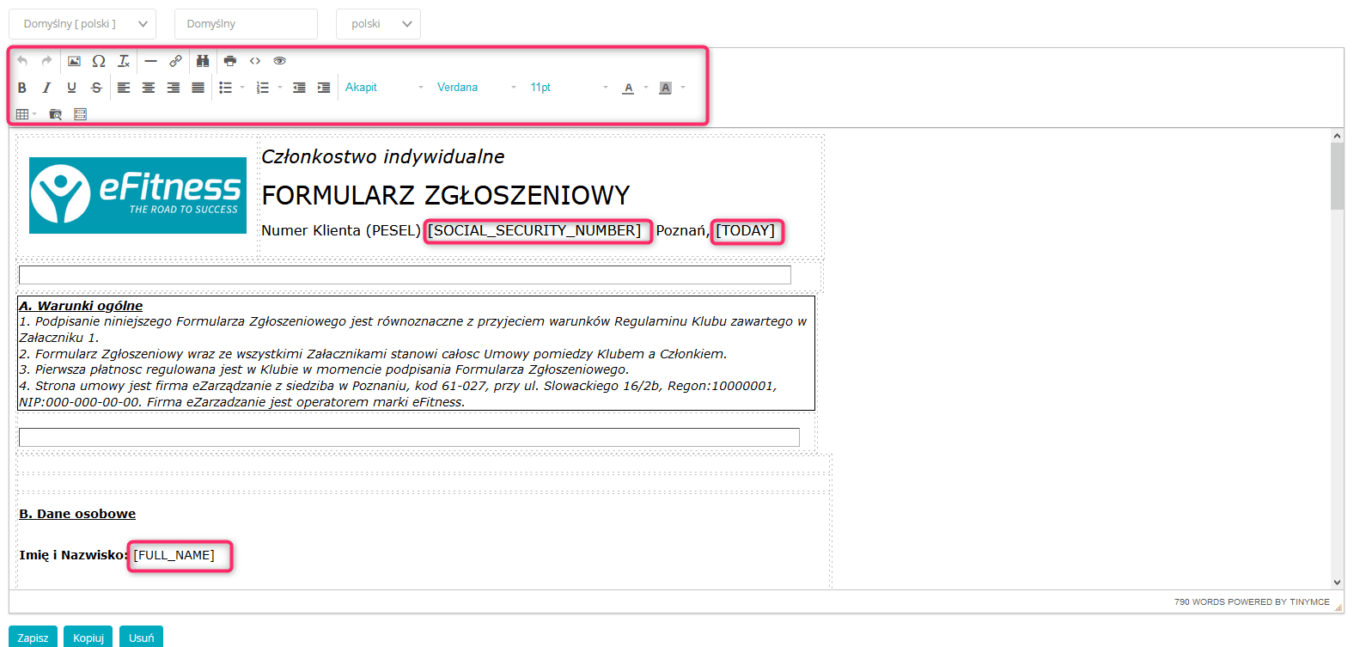The width and height of the screenshot is (1366, 647).
Task: Open the special character (Omega) tool
Action: point(99,61)
